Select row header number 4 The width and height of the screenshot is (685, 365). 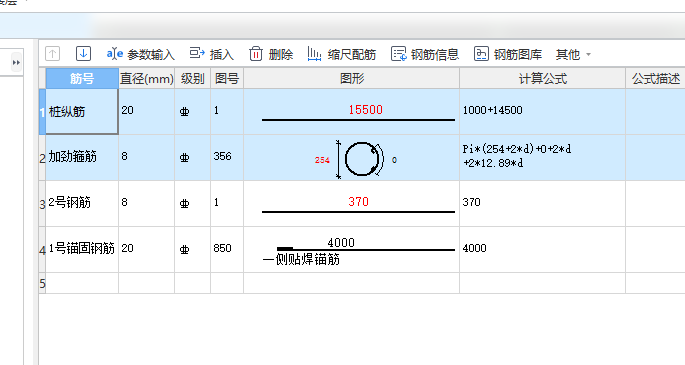(42, 249)
